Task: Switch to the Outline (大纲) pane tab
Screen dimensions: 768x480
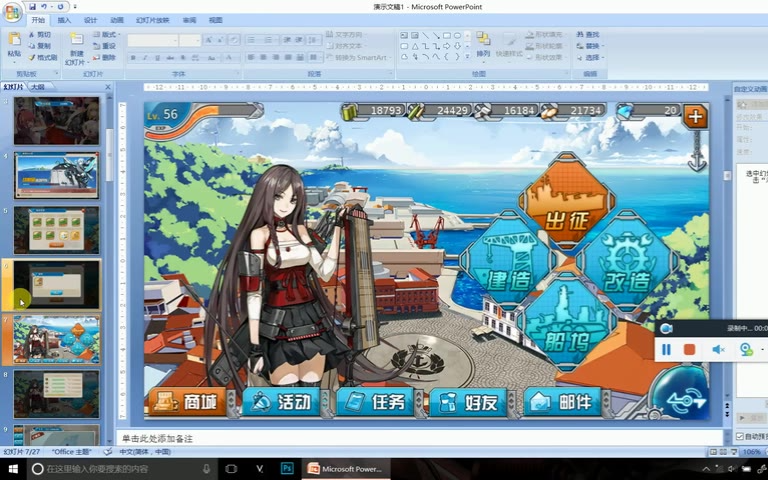Action: [38, 87]
